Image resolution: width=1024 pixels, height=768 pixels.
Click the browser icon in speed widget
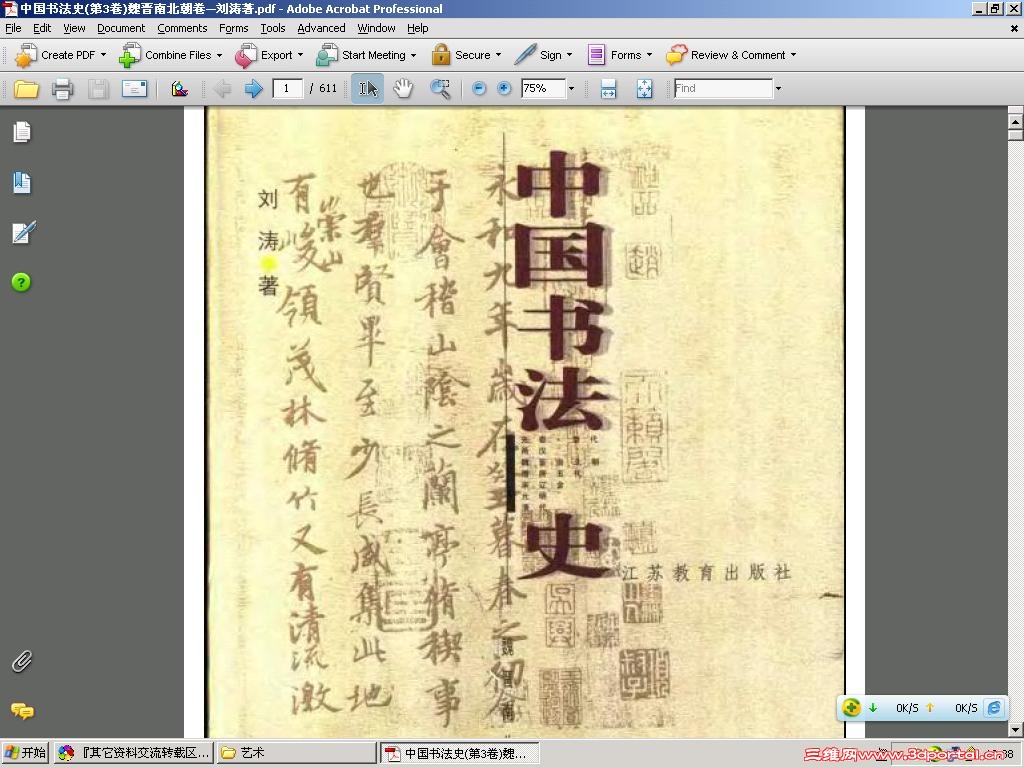click(994, 707)
